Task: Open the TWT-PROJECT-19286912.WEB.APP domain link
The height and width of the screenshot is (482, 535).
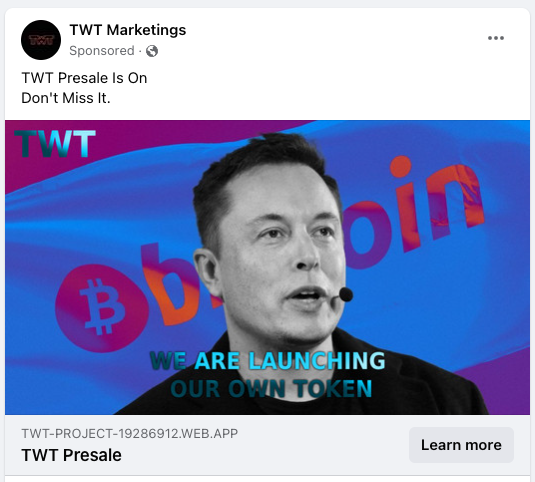Action: click(130, 434)
